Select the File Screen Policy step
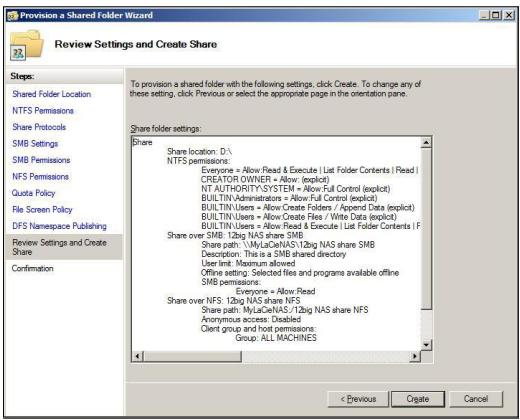This screenshot has width=520, height=420. tap(42, 210)
